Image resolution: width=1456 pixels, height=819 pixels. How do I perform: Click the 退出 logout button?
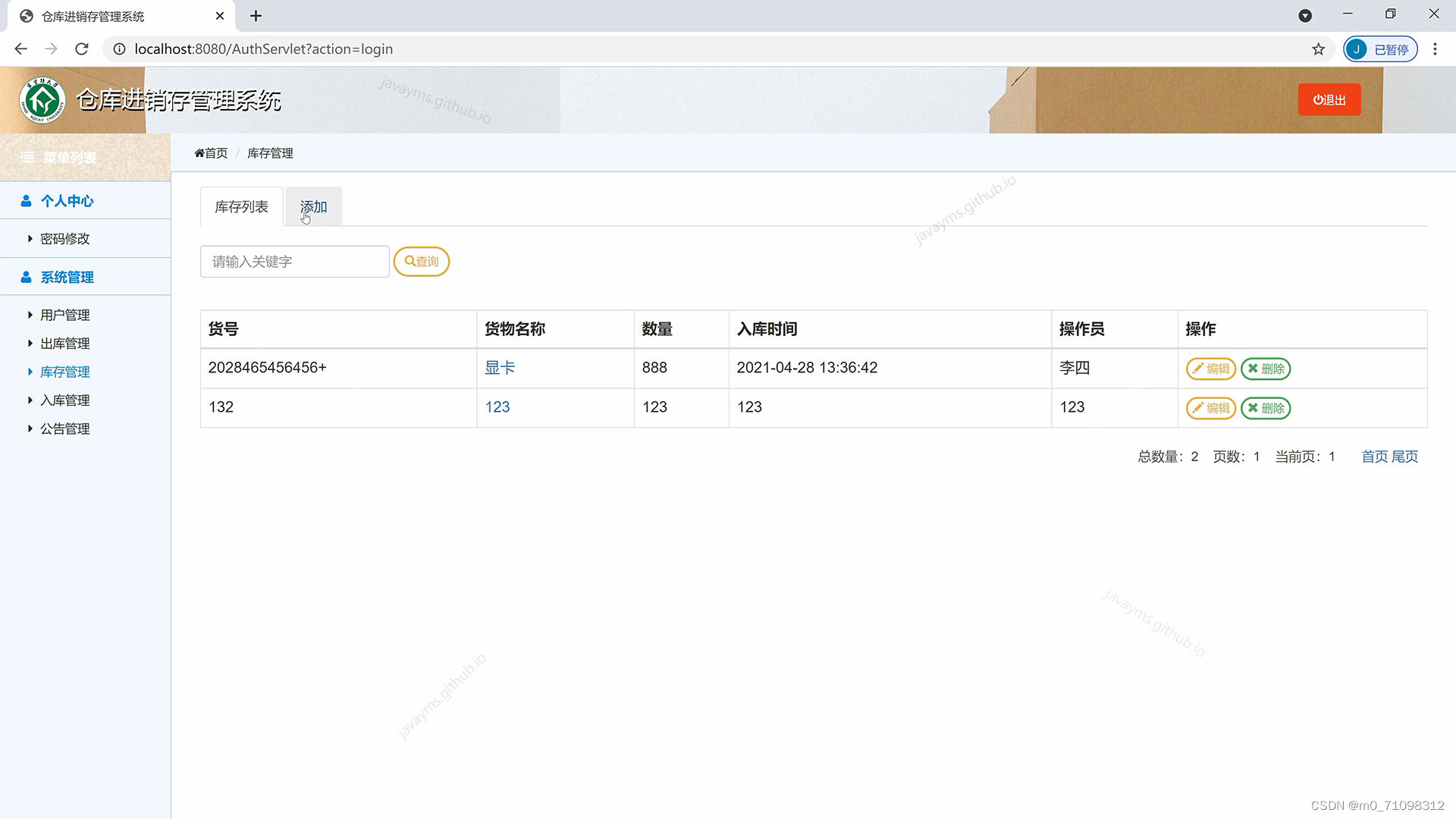[x=1329, y=99]
